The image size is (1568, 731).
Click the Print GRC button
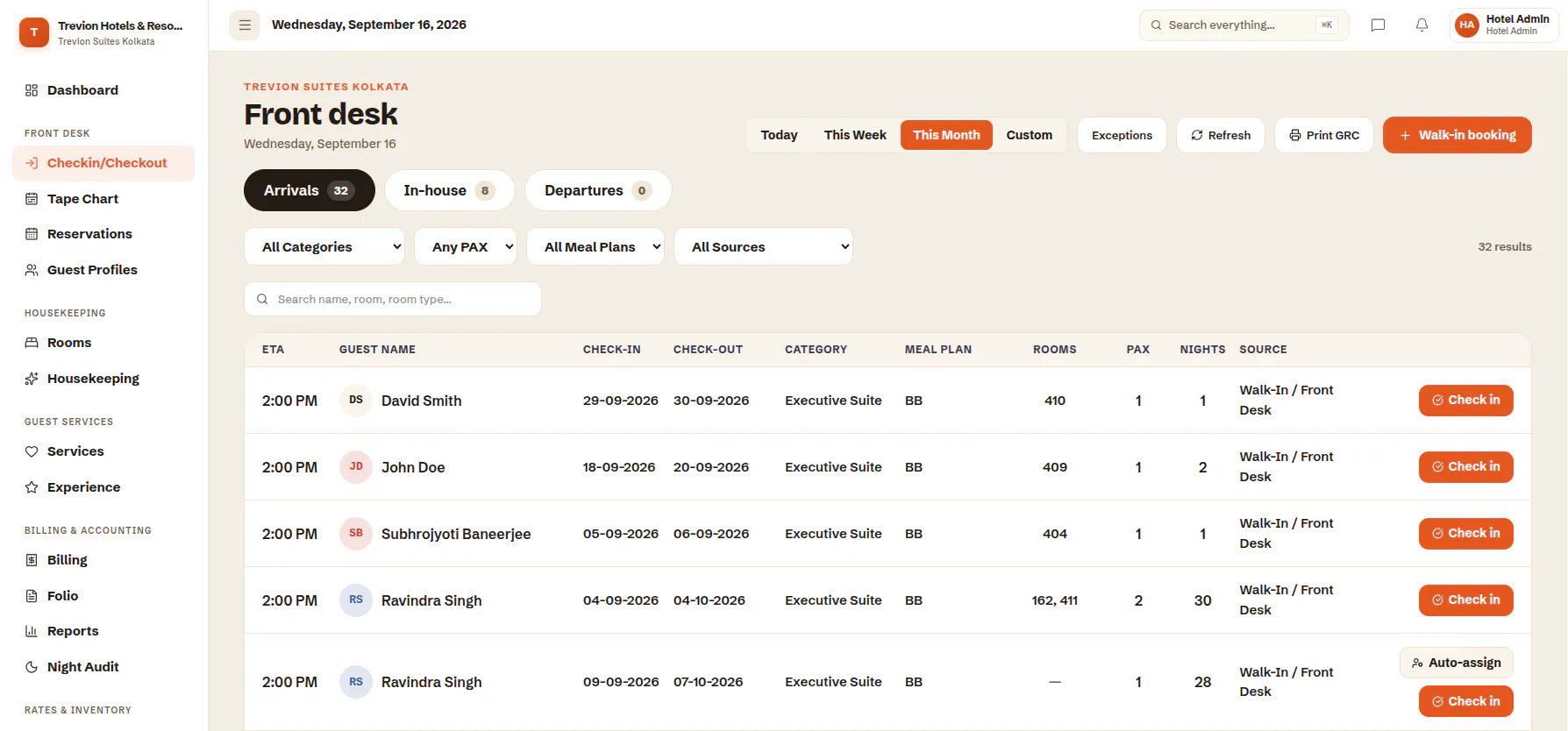point(1324,135)
